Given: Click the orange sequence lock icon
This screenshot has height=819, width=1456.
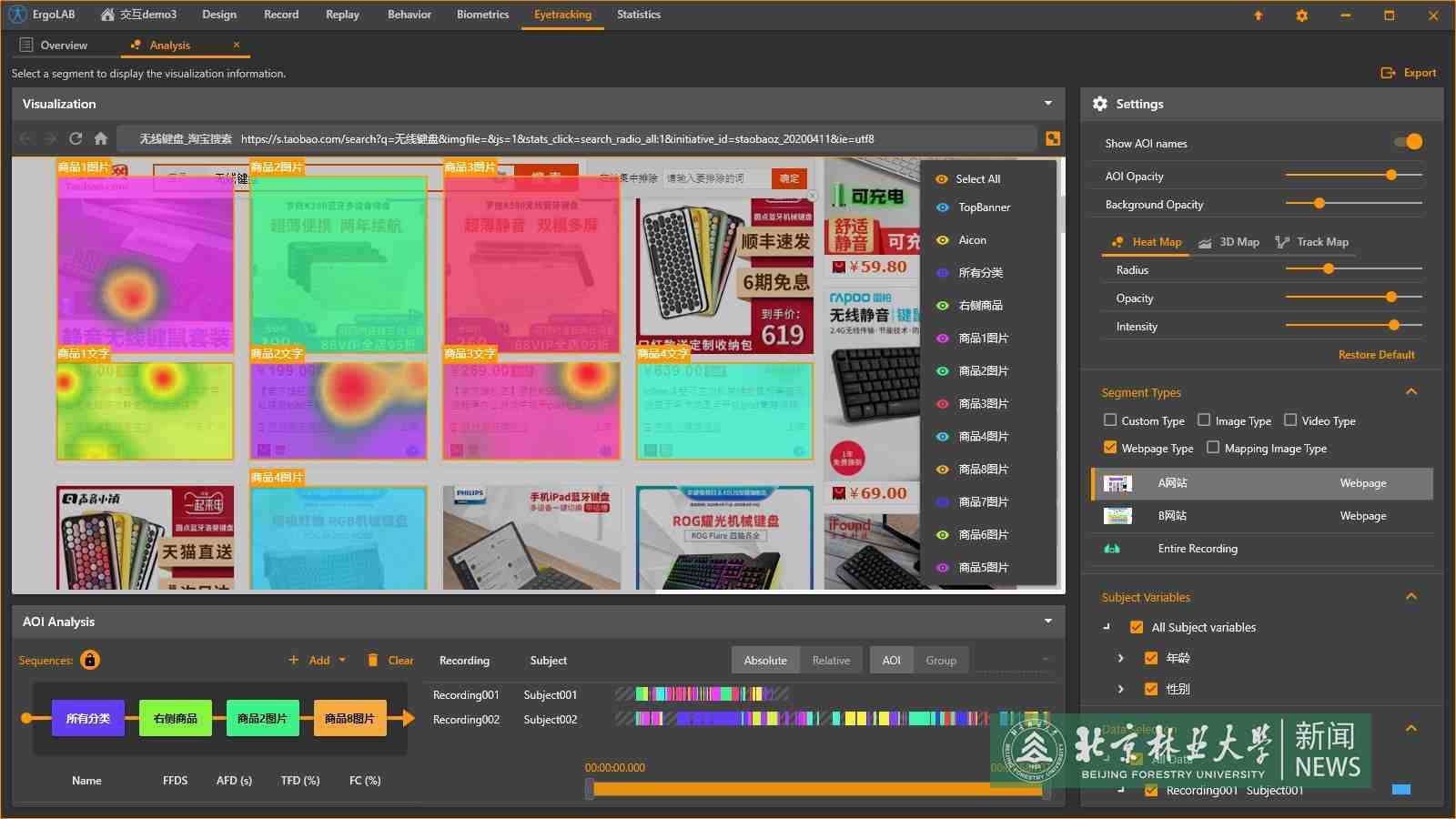Looking at the screenshot, I should tap(90, 660).
